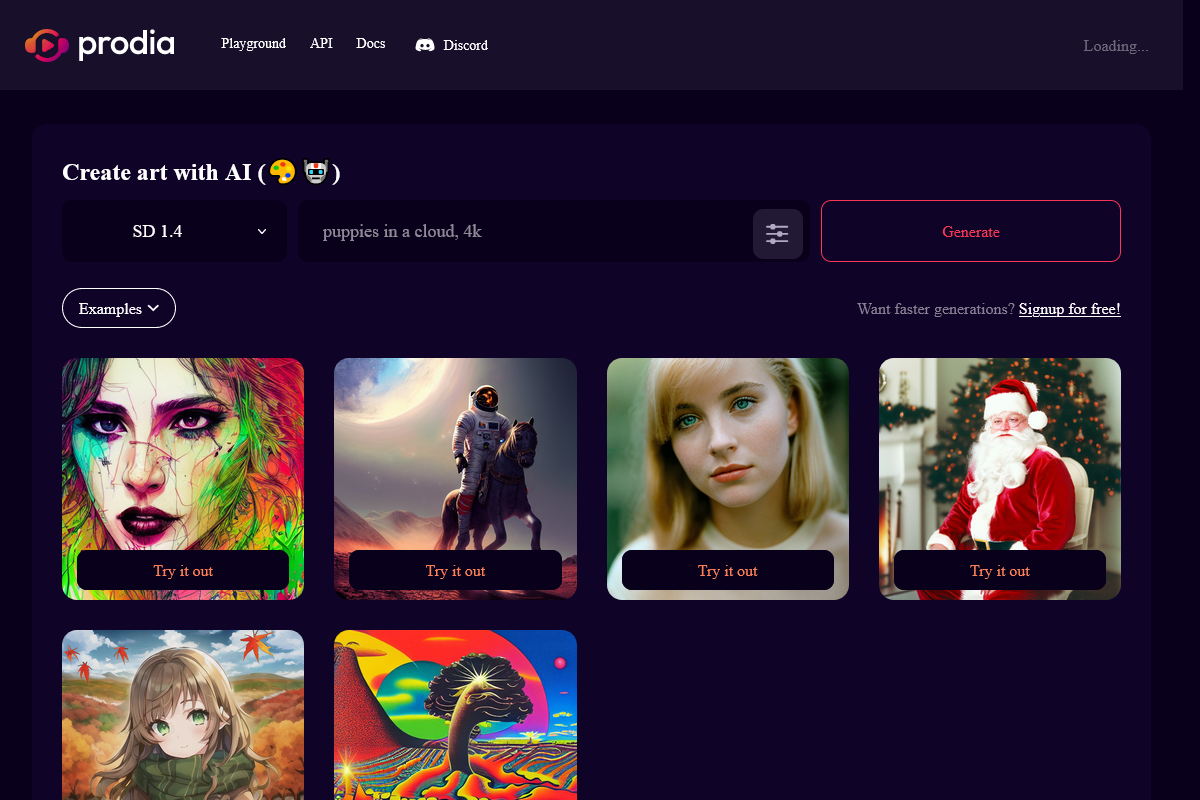
Task: Try it out on the Santa Claus example
Action: click(1000, 570)
